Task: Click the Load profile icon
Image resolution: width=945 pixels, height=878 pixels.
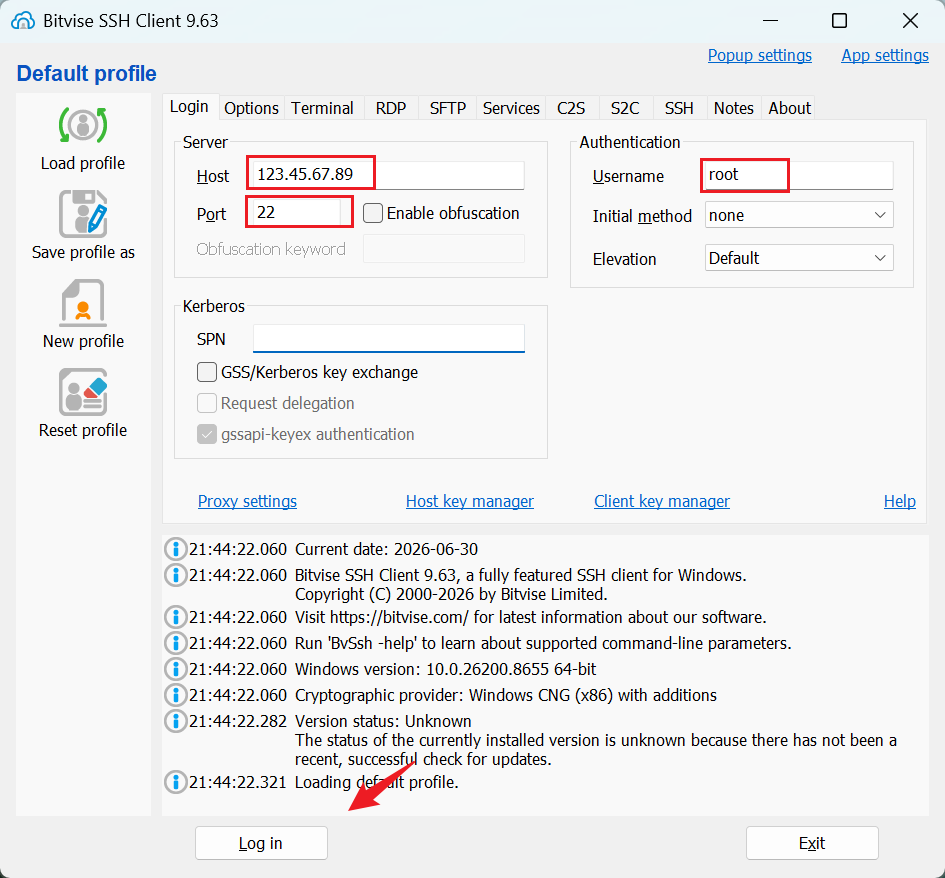Action: [83, 125]
